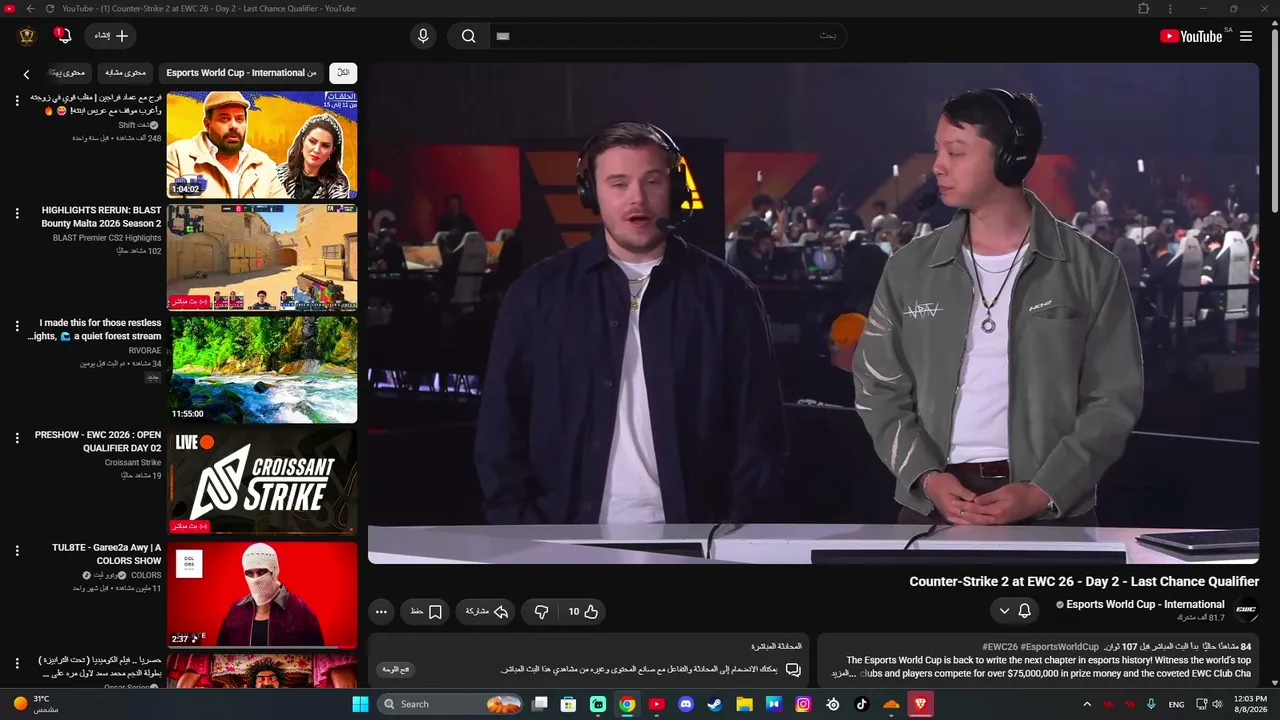
Task: Open options for PRESHOW EWC 2026 video
Action: [x=17, y=438]
